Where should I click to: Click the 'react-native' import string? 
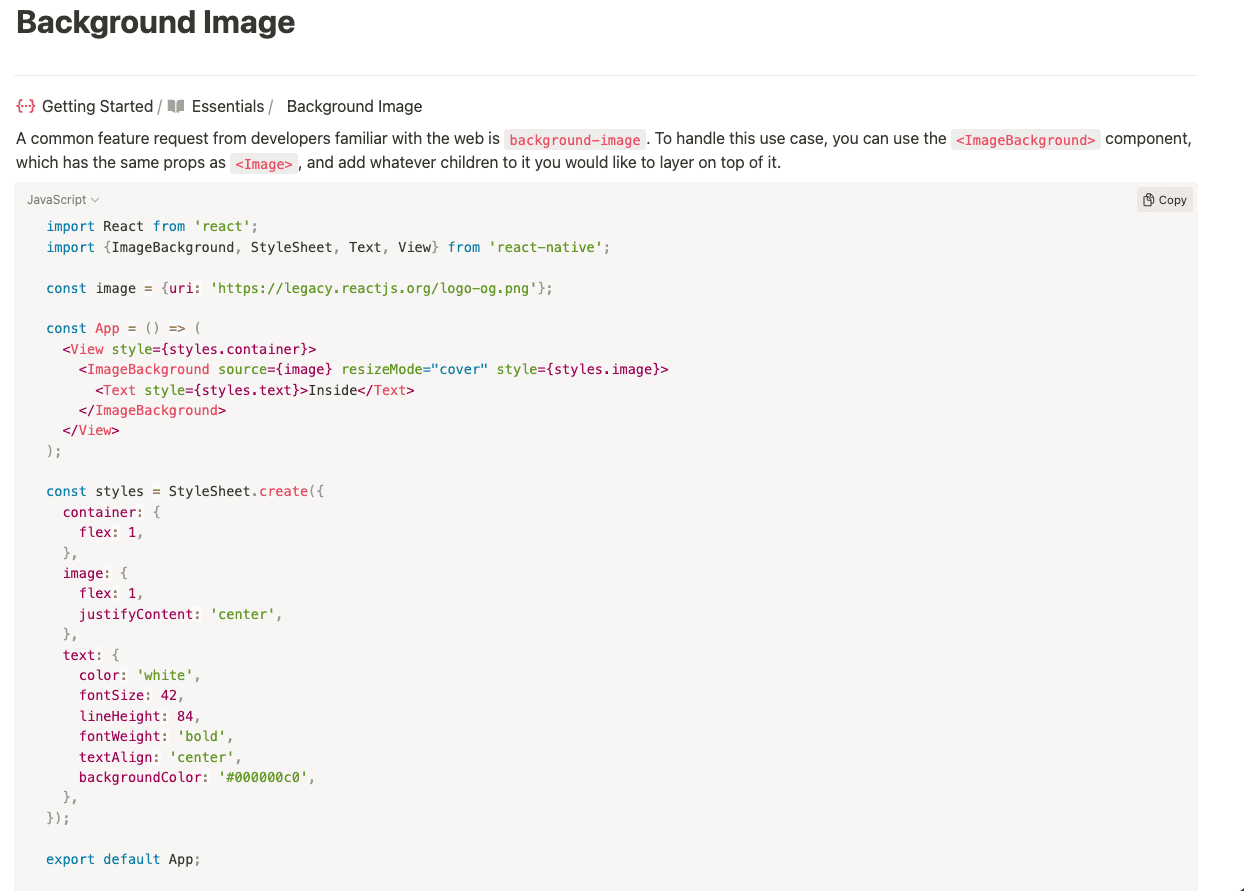click(545, 247)
